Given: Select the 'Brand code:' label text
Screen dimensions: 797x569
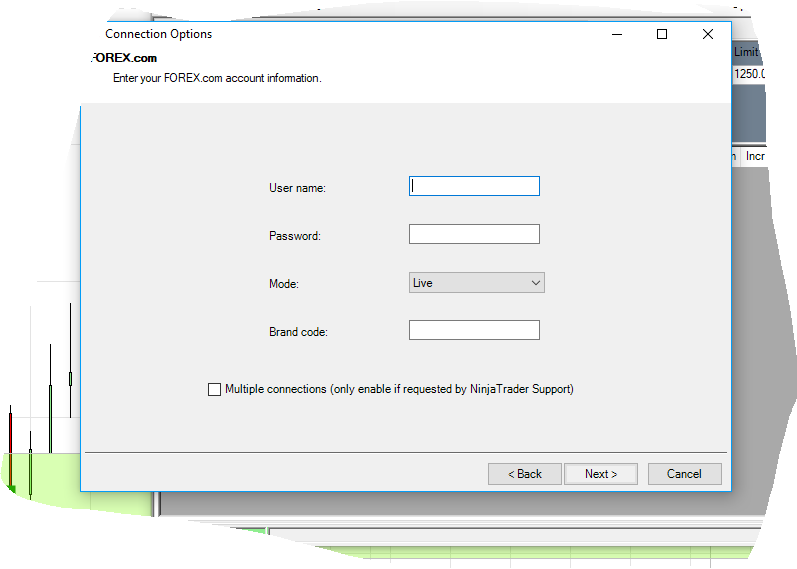Looking at the screenshot, I should [298, 332].
